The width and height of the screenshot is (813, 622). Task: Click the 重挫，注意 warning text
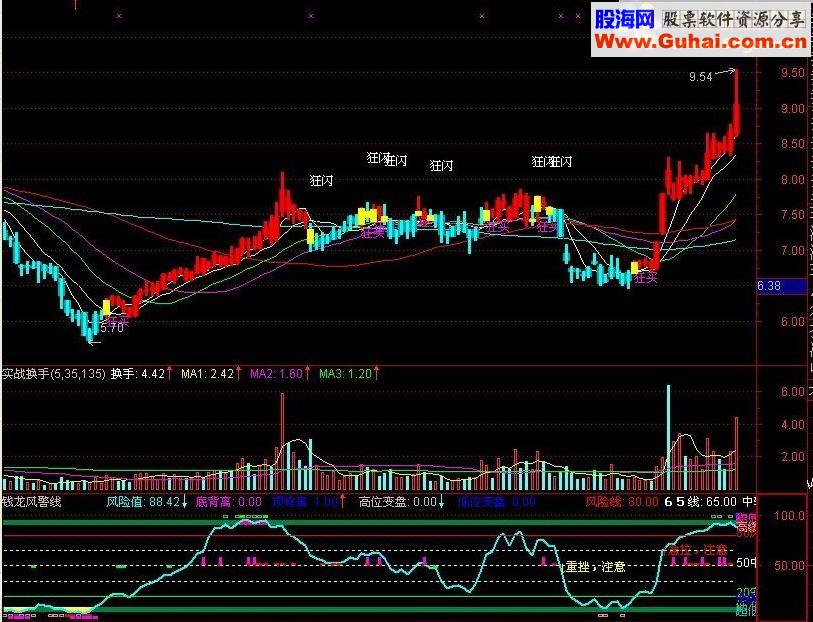(x=595, y=567)
